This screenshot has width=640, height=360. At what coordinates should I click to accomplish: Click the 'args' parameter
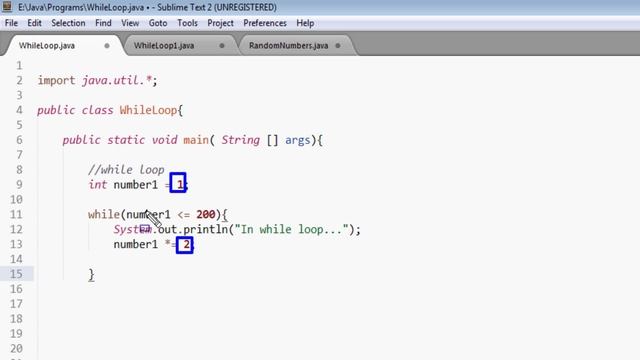298,141
